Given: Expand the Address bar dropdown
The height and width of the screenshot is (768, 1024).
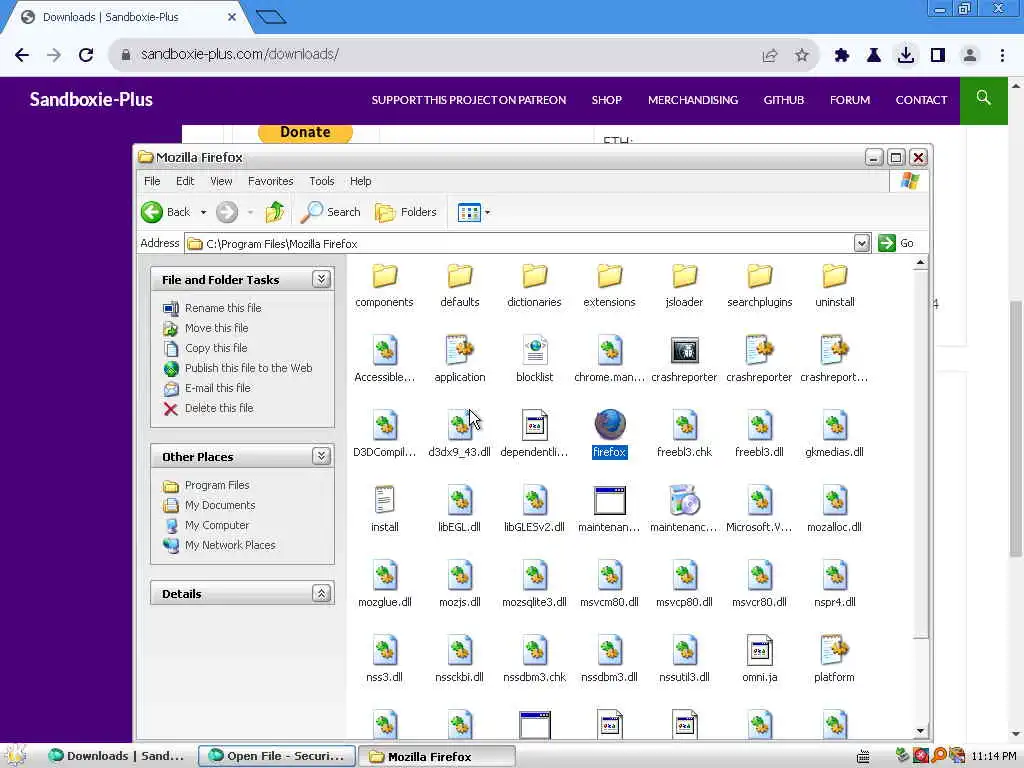Looking at the screenshot, I should tap(862, 244).
